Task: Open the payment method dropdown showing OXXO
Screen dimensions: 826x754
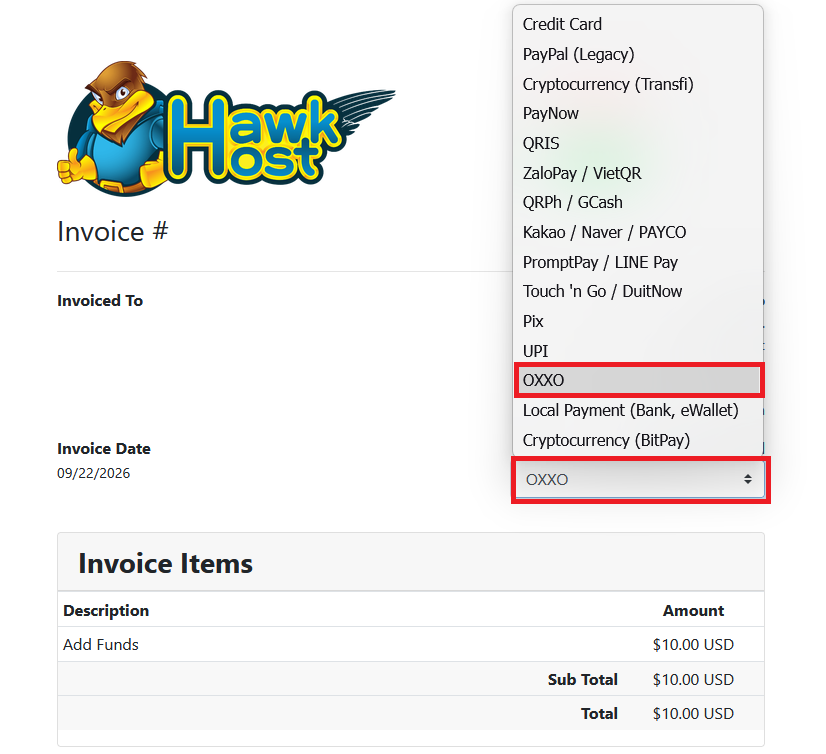Action: coord(640,479)
